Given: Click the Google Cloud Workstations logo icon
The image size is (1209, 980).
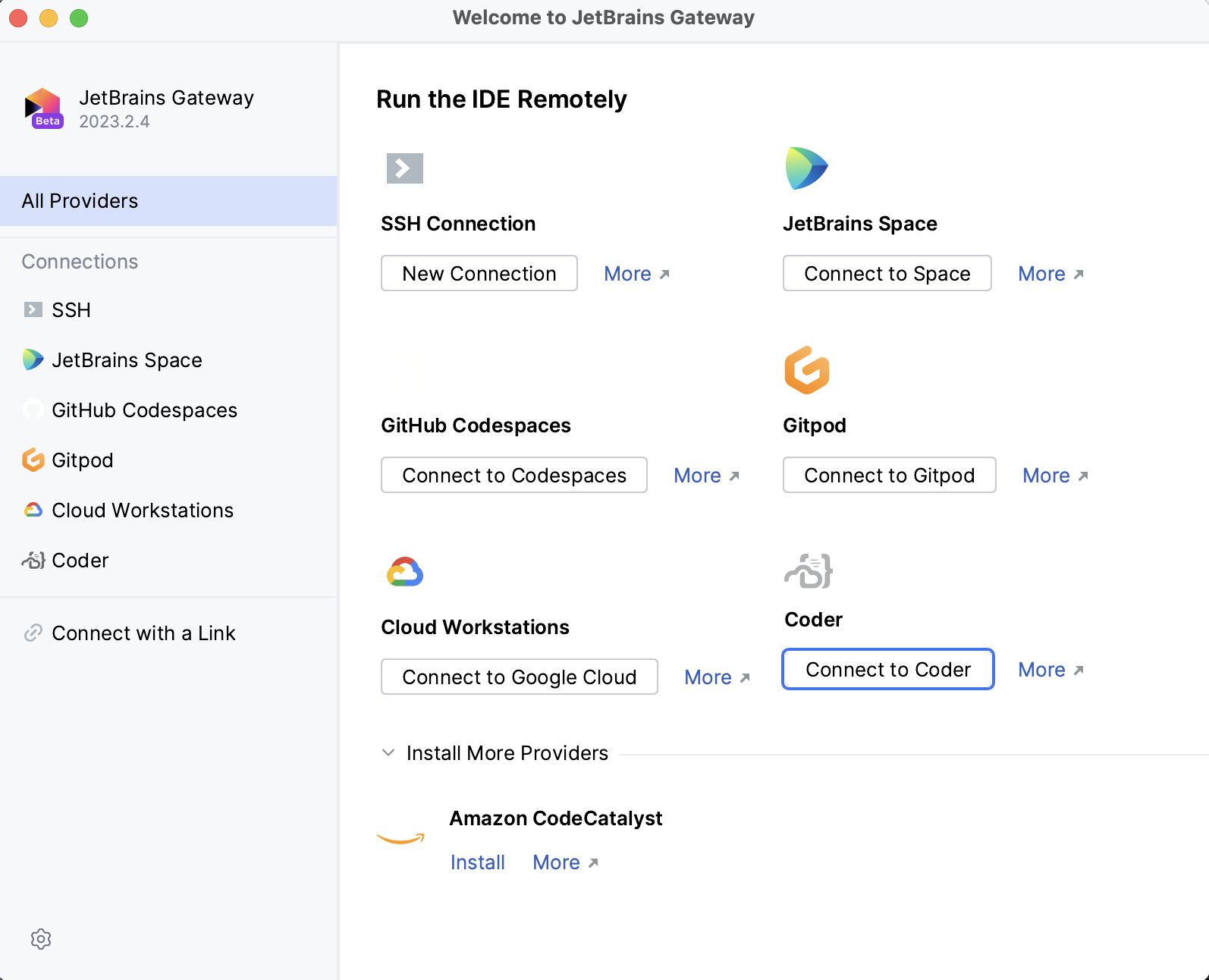Looking at the screenshot, I should pyautogui.click(x=404, y=572).
